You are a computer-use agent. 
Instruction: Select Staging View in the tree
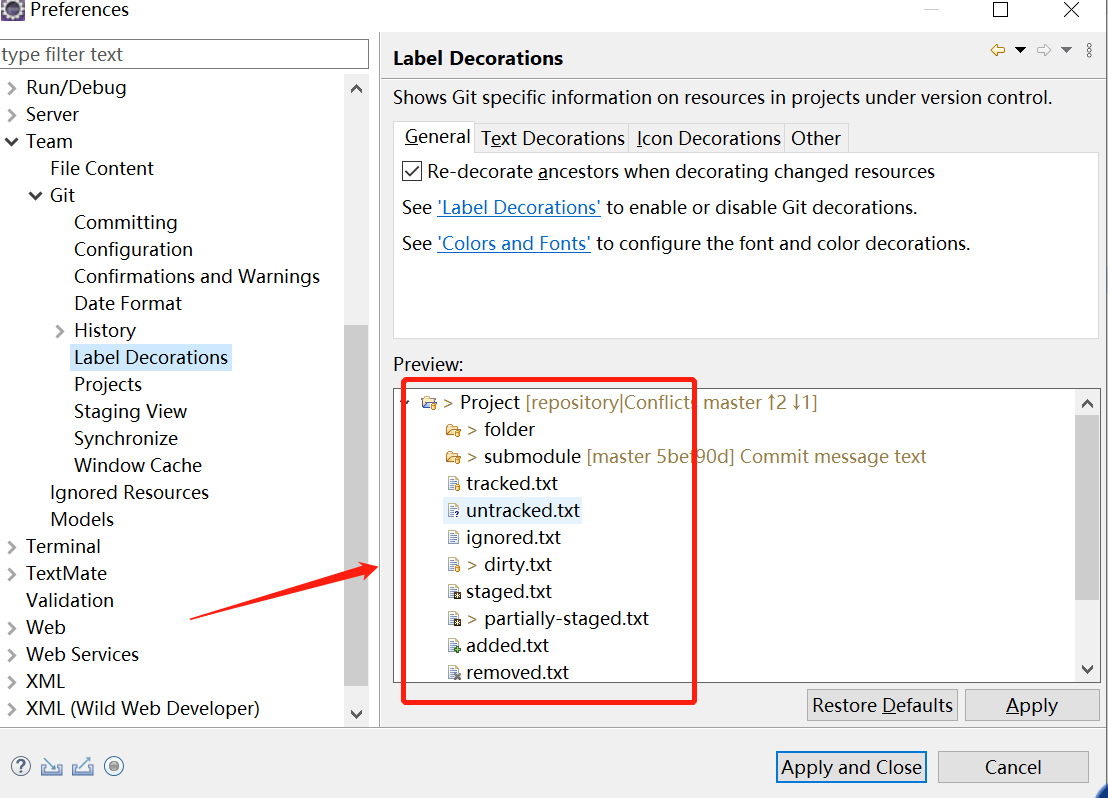[x=130, y=412]
